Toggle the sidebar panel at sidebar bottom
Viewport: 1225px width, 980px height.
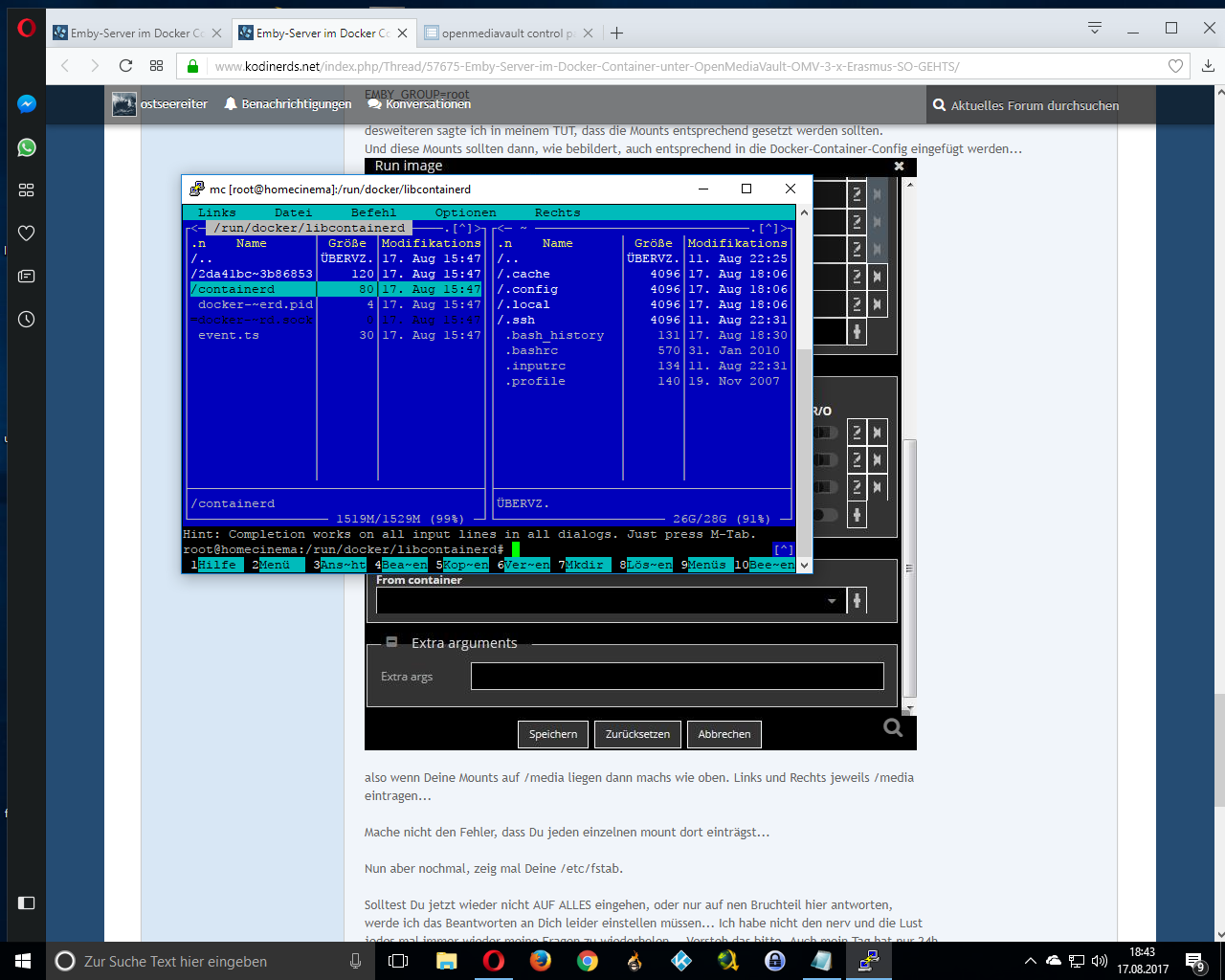pos(27,902)
